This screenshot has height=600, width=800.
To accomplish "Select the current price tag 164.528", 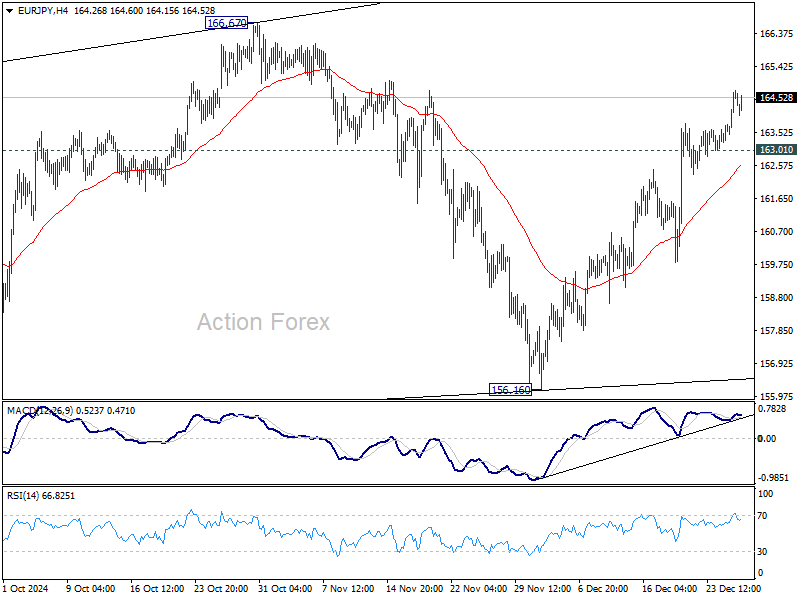I will (x=776, y=97).
